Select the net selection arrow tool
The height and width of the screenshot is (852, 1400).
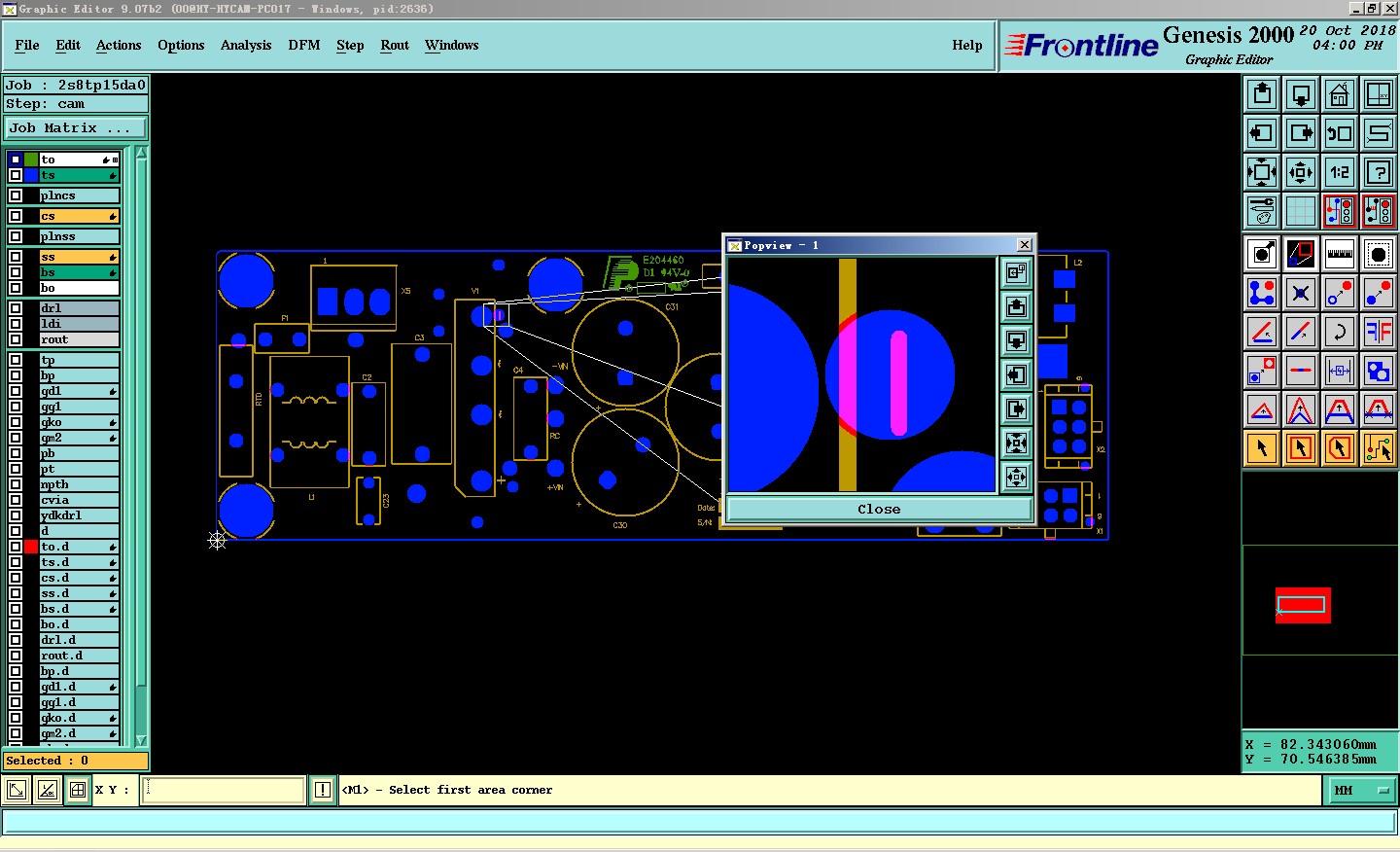click(x=1379, y=448)
